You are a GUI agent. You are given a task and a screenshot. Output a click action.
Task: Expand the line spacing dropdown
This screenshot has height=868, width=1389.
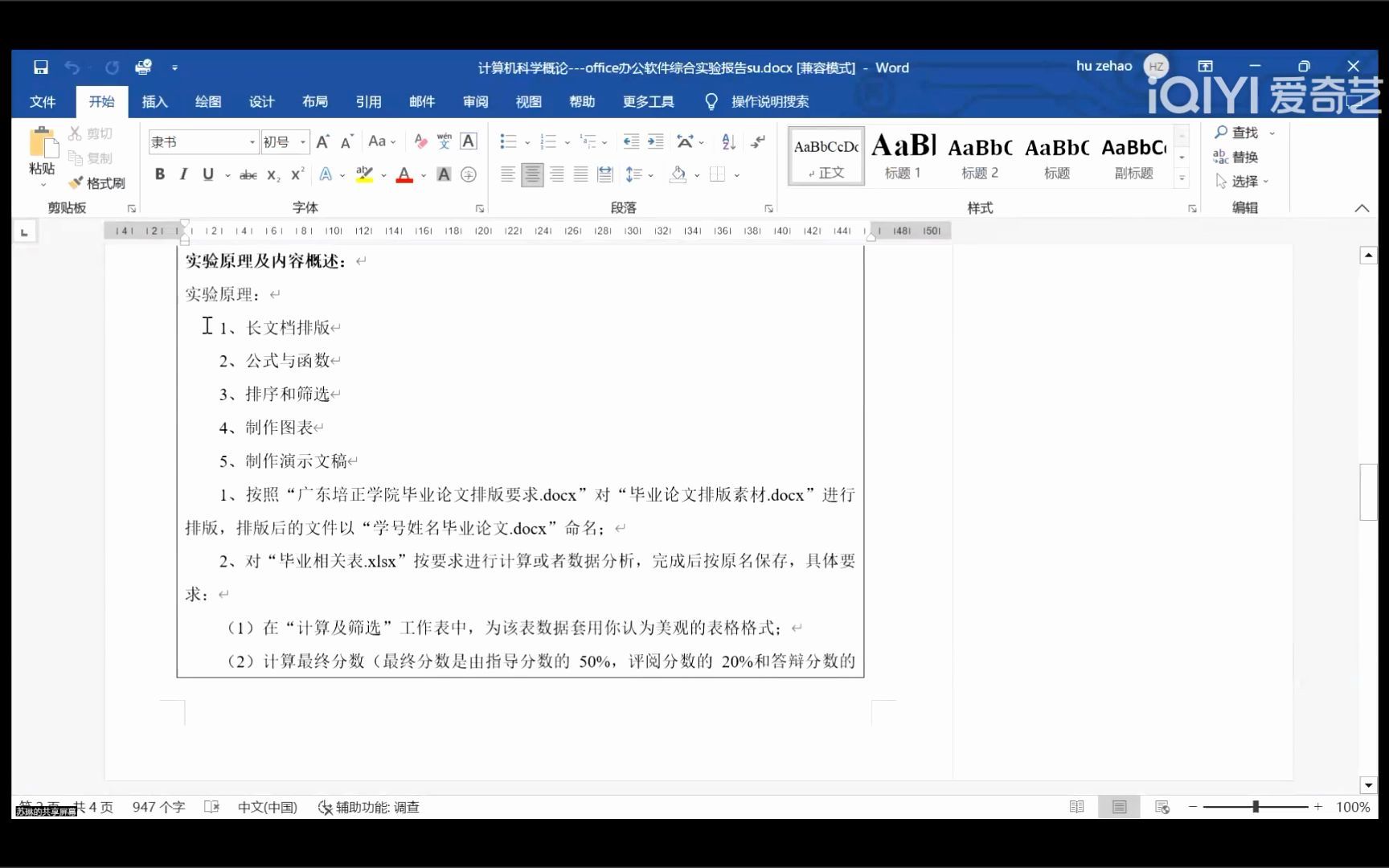650,175
